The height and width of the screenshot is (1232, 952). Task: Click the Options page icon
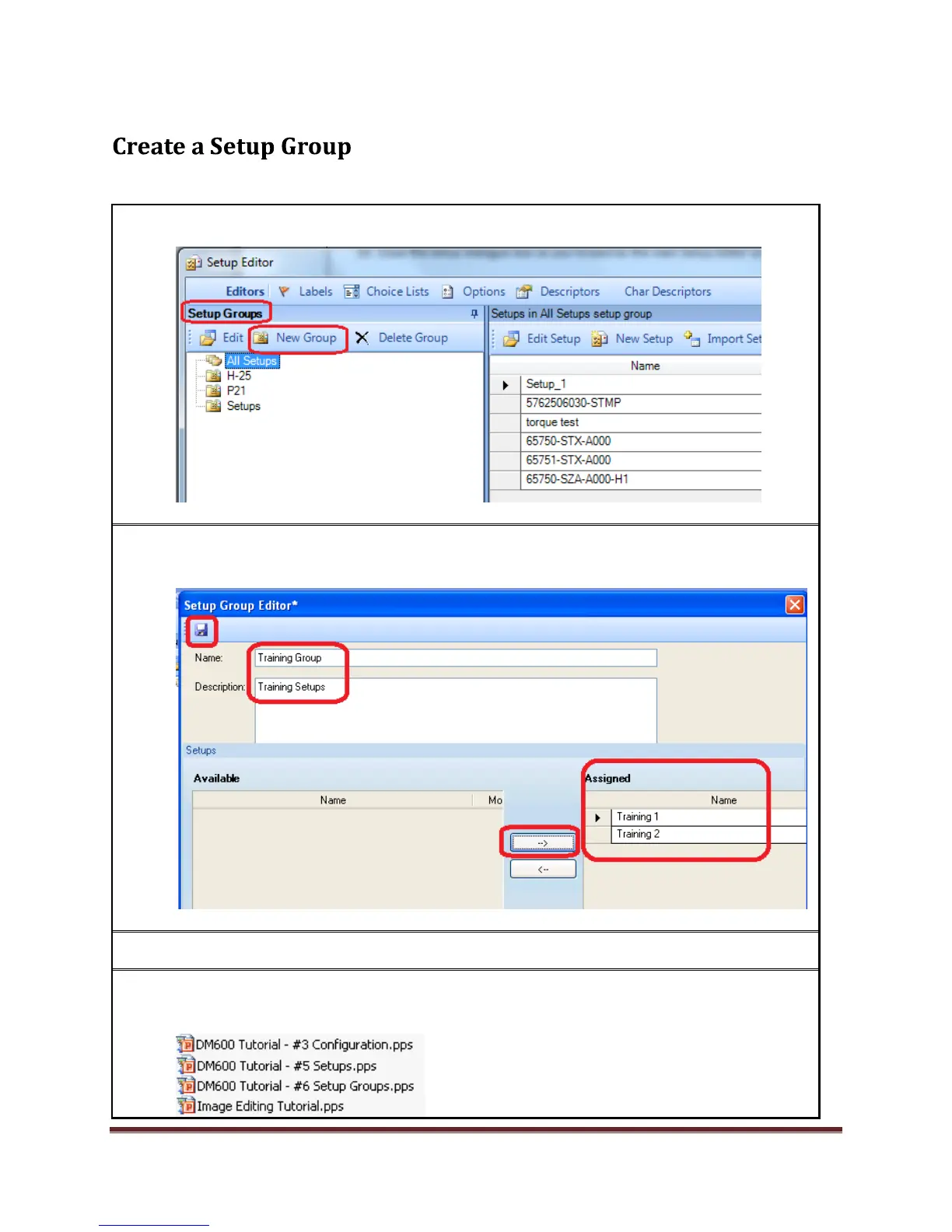click(447, 292)
